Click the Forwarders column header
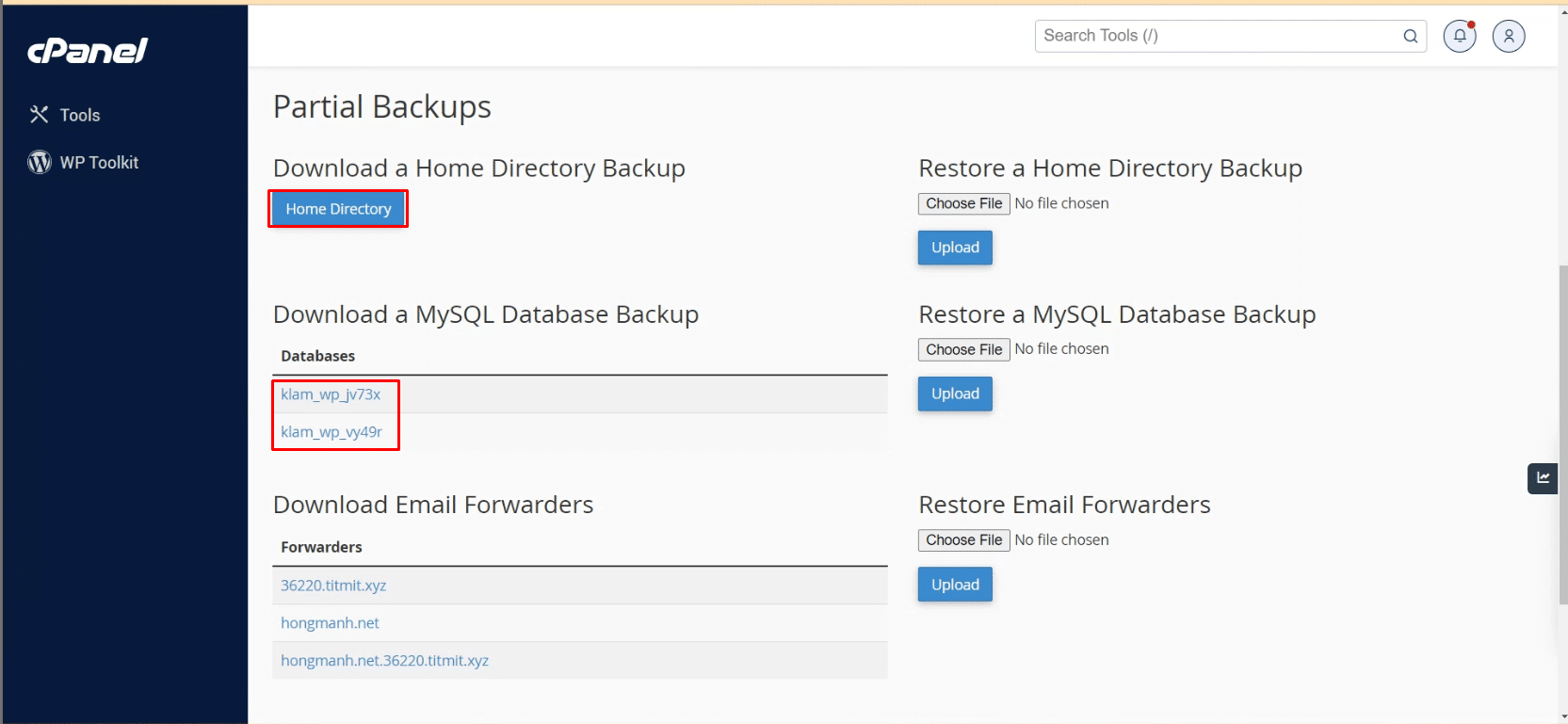The image size is (1568, 724). pyautogui.click(x=321, y=547)
